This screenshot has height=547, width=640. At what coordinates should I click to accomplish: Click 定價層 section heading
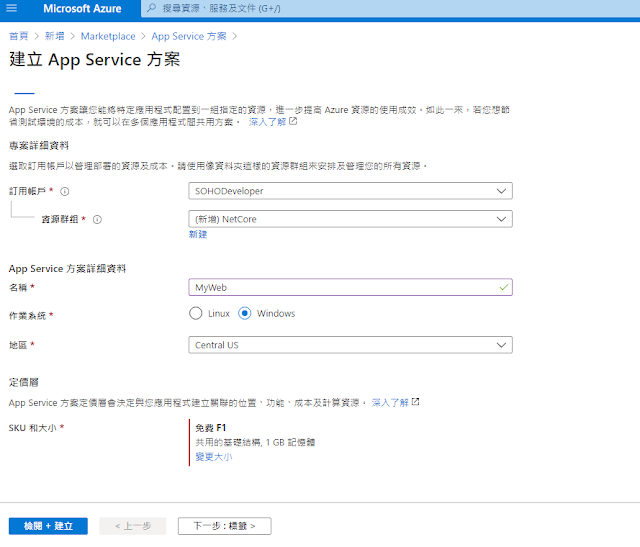pyautogui.click(x=24, y=382)
